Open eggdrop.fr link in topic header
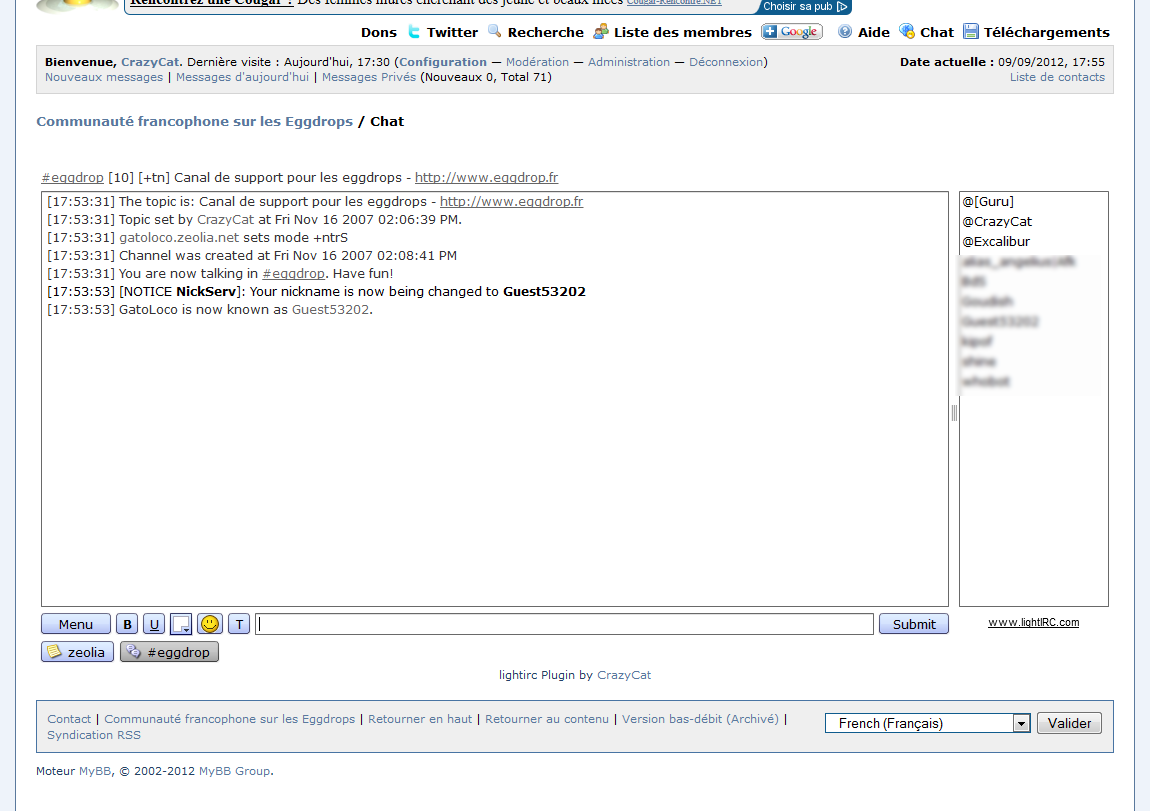The height and width of the screenshot is (811, 1150). 486,177
